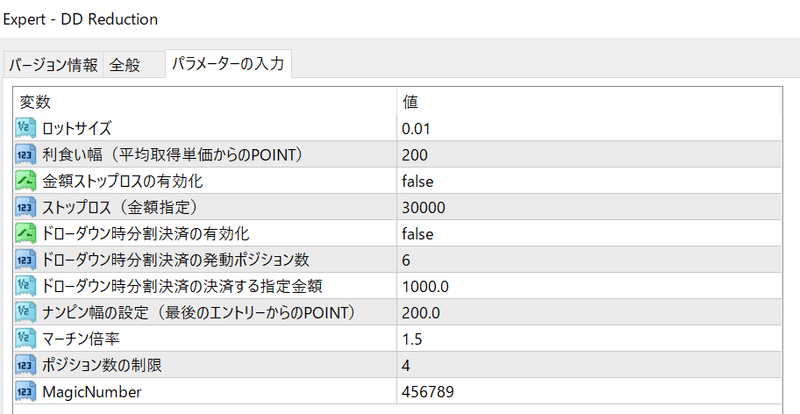Click the double icon beside マーチン倍率
Image resolution: width=800 pixels, height=414 pixels.
pyautogui.click(x=26, y=339)
